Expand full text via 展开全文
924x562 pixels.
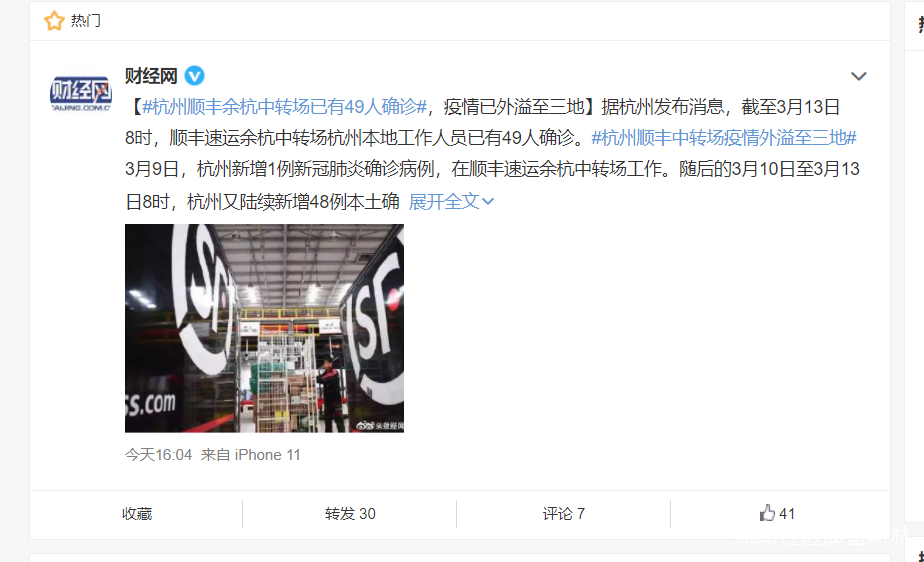click(451, 201)
